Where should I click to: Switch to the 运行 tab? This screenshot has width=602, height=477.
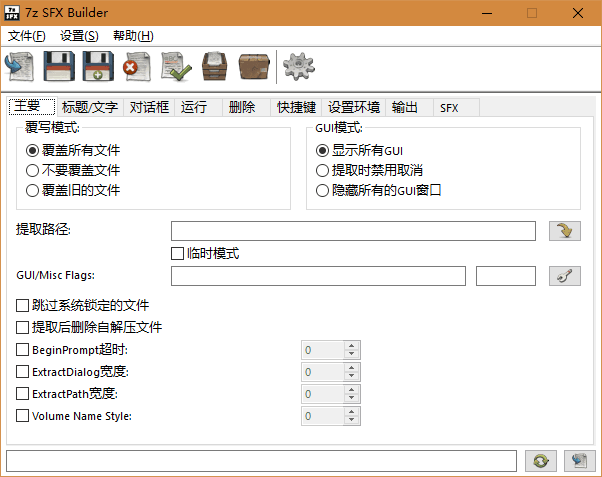click(198, 108)
